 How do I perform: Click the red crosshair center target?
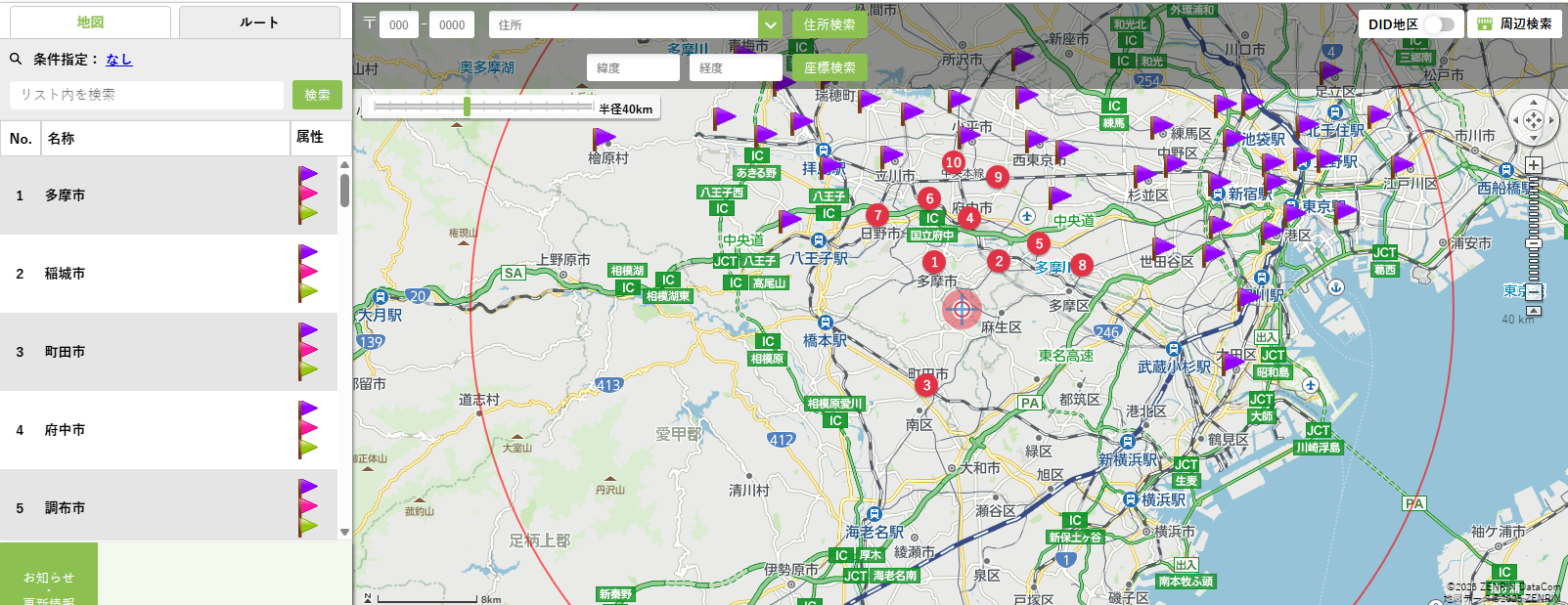(x=962, y=310)
